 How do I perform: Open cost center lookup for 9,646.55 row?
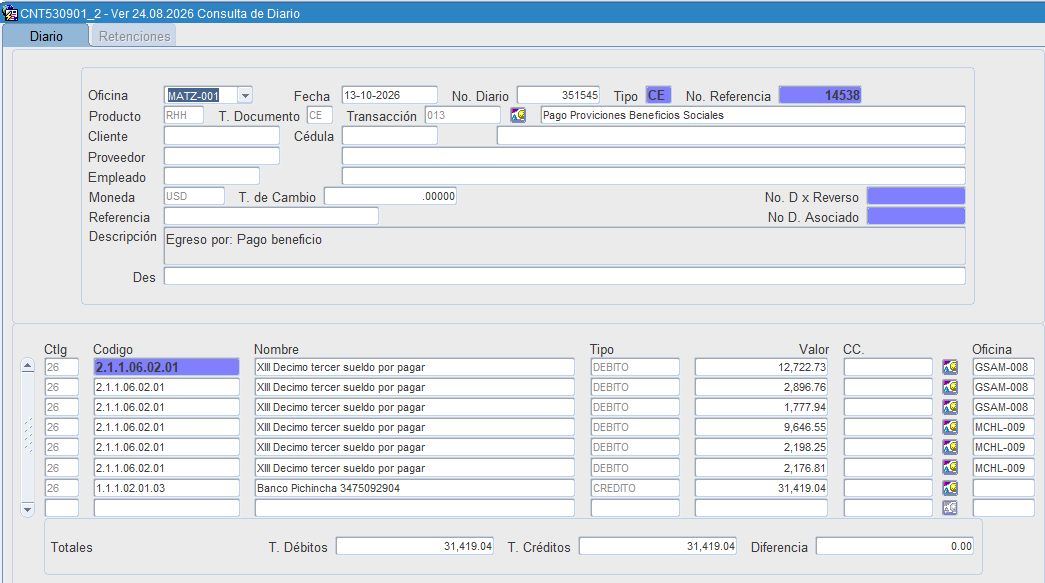point(950,427)
